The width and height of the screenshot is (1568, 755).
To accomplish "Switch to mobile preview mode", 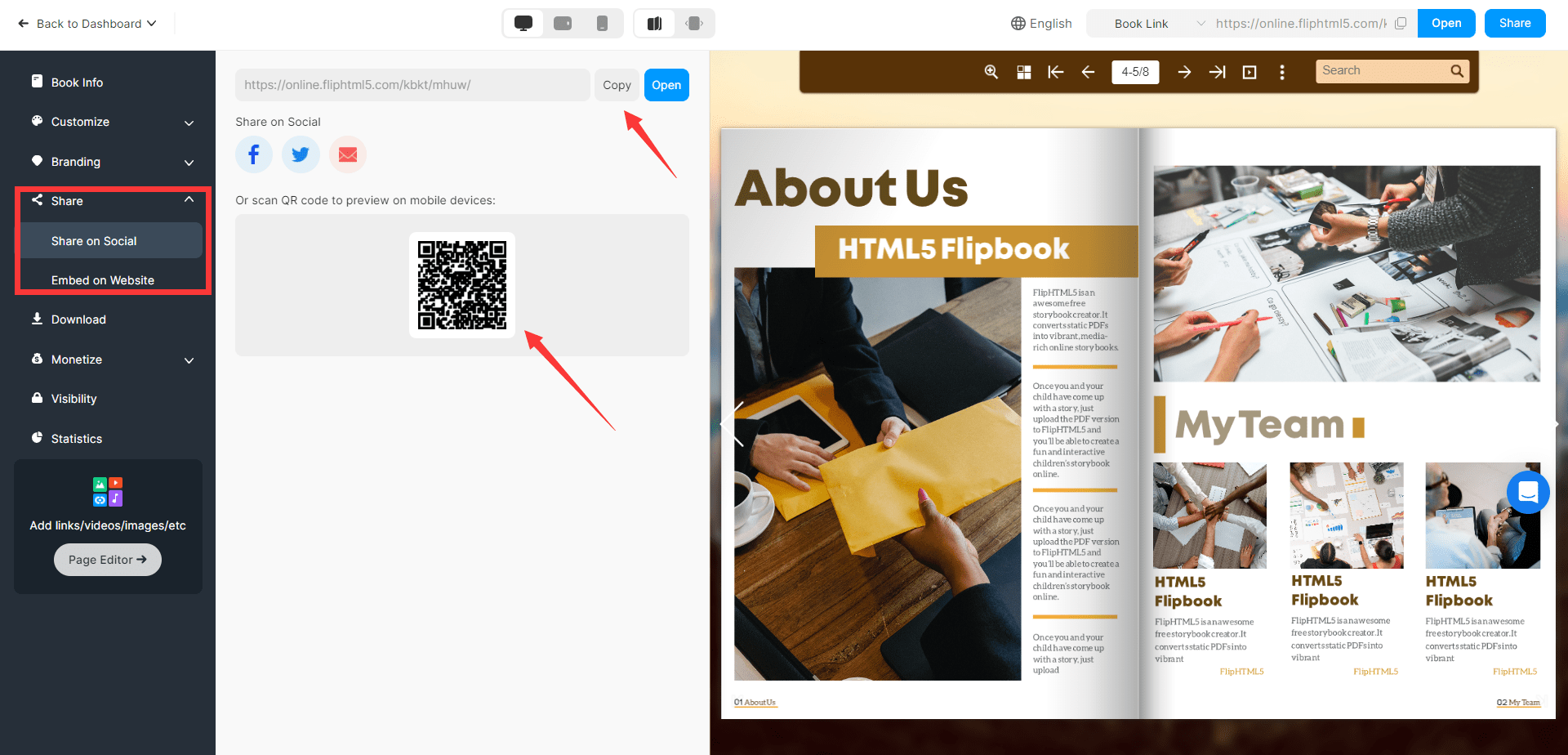I will [604, 23].
